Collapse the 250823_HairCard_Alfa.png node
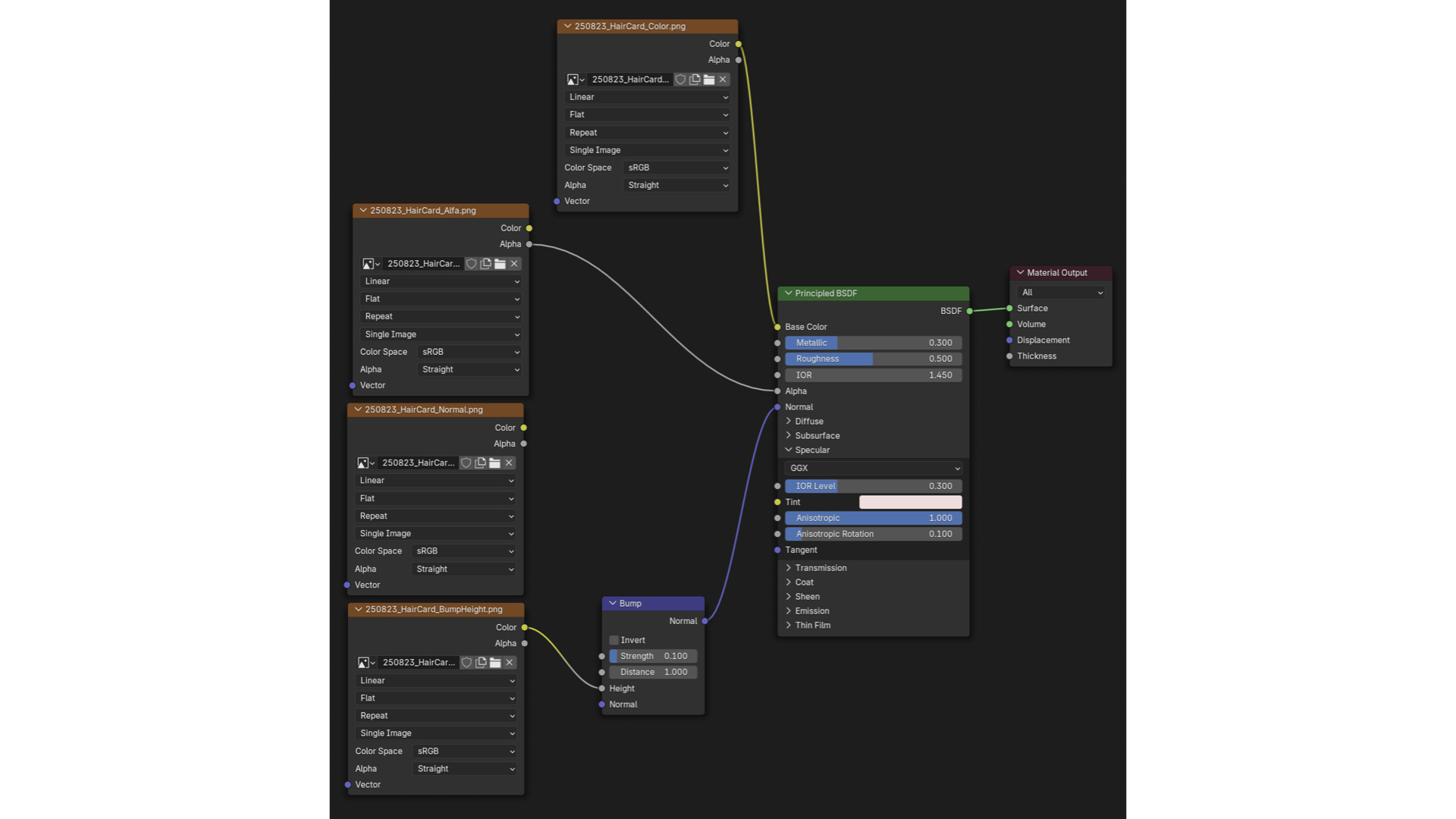The width and height of the screenshot is (1456, 819). coord(363,211)
